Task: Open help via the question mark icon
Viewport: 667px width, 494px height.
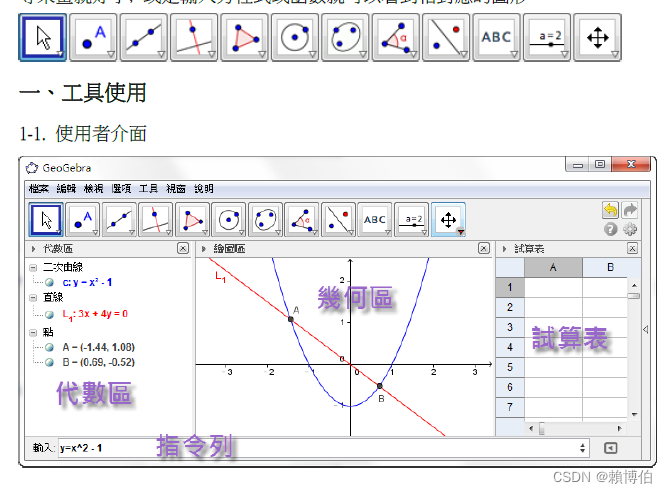Action: pyautogui.click(x=610, y=229)
